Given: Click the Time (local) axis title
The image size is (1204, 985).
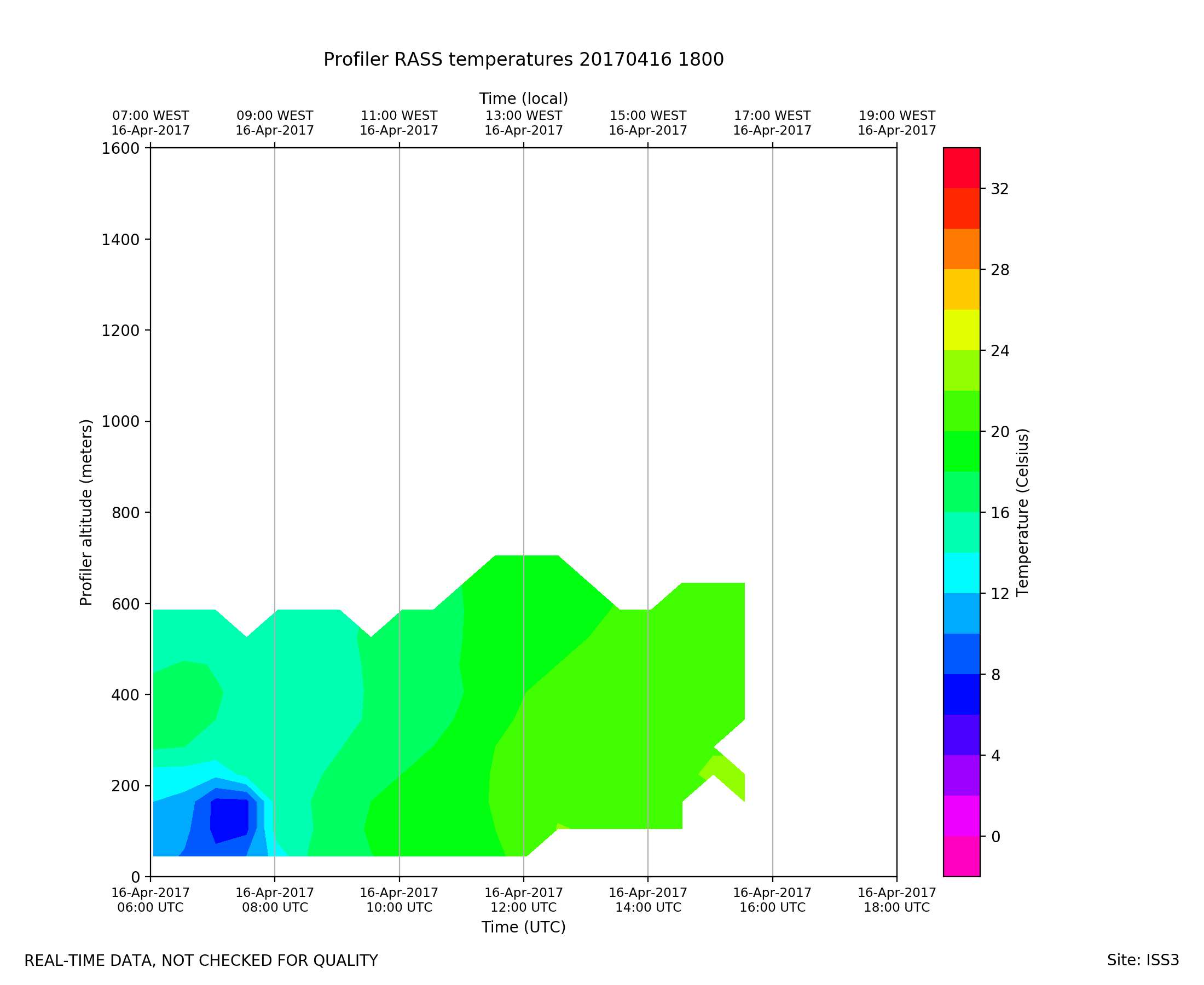Looking at the screenshot, I should [x=523, y=99].
